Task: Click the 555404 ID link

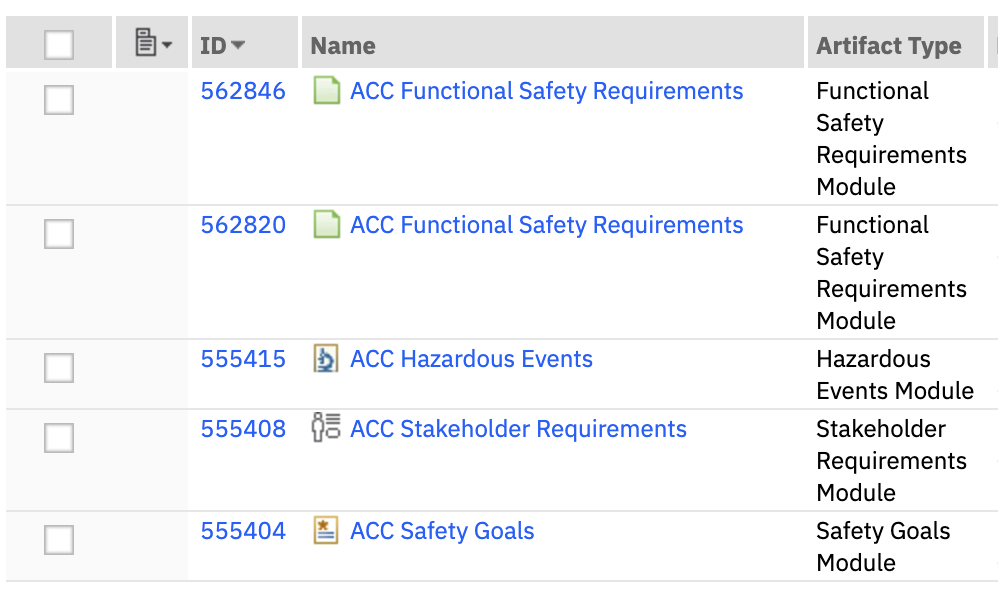Action: click(x=243, y=531)
